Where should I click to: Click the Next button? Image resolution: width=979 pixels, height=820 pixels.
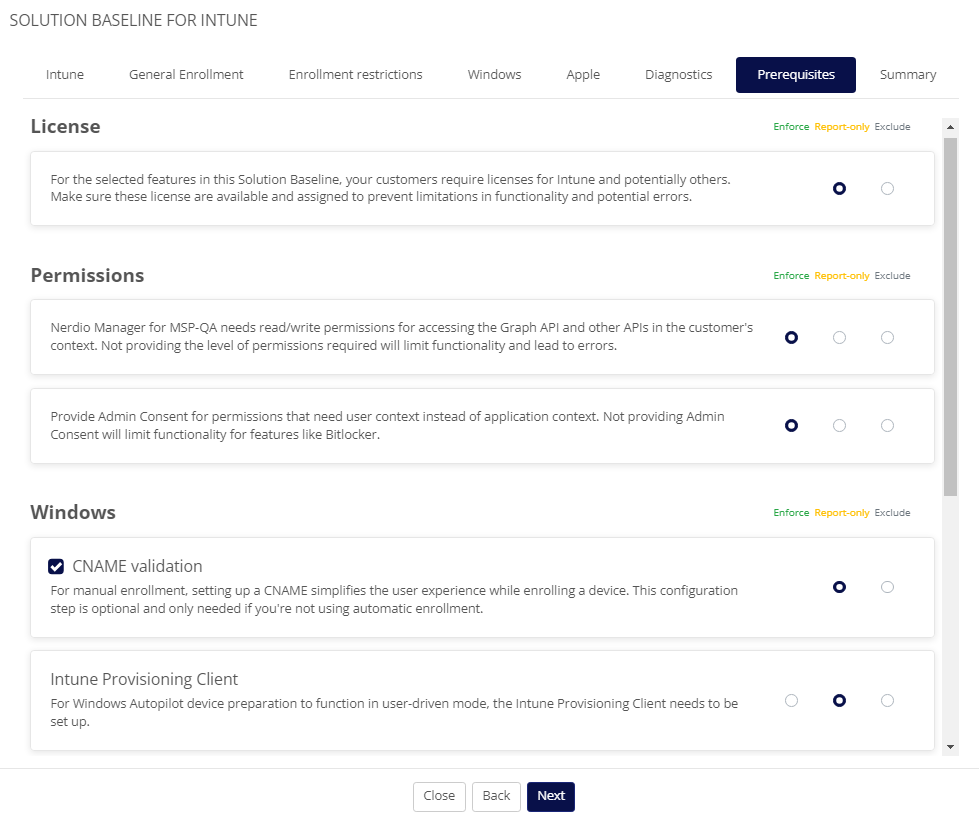551,796
